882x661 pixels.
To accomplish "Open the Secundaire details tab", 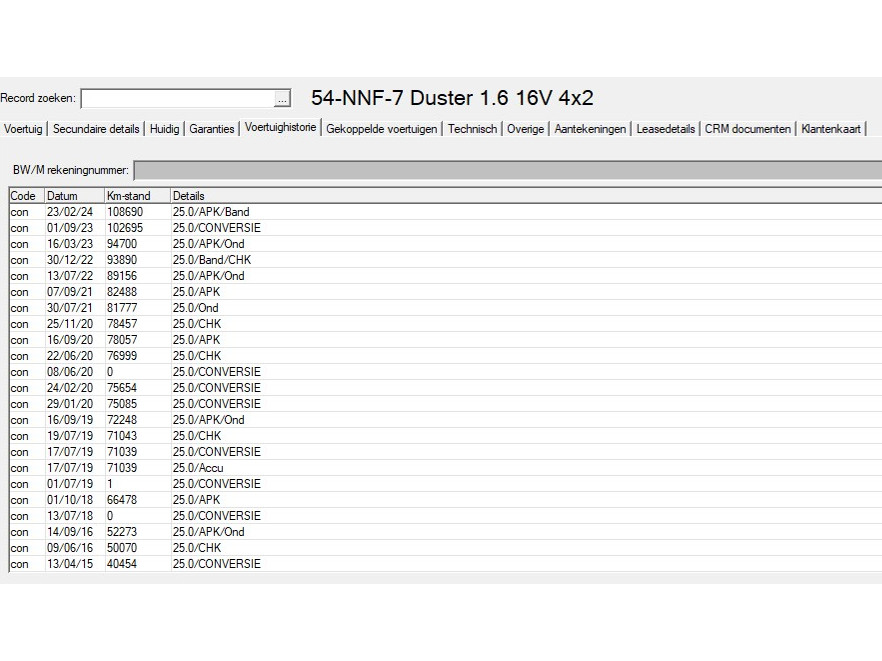I will [96, 129].
